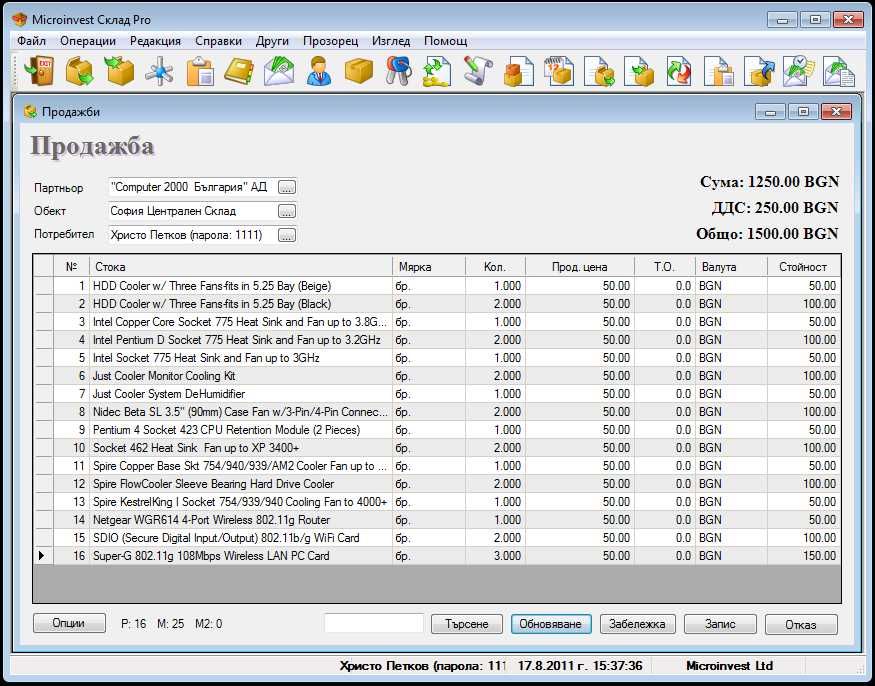The image size is (875, 686).
Task: Click the quantity 3.000 cell in row 16
Action: click(495, 556)
